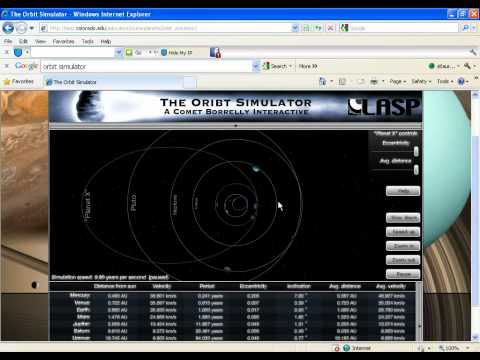Open the Edit menu

click(x=23, y=41)
